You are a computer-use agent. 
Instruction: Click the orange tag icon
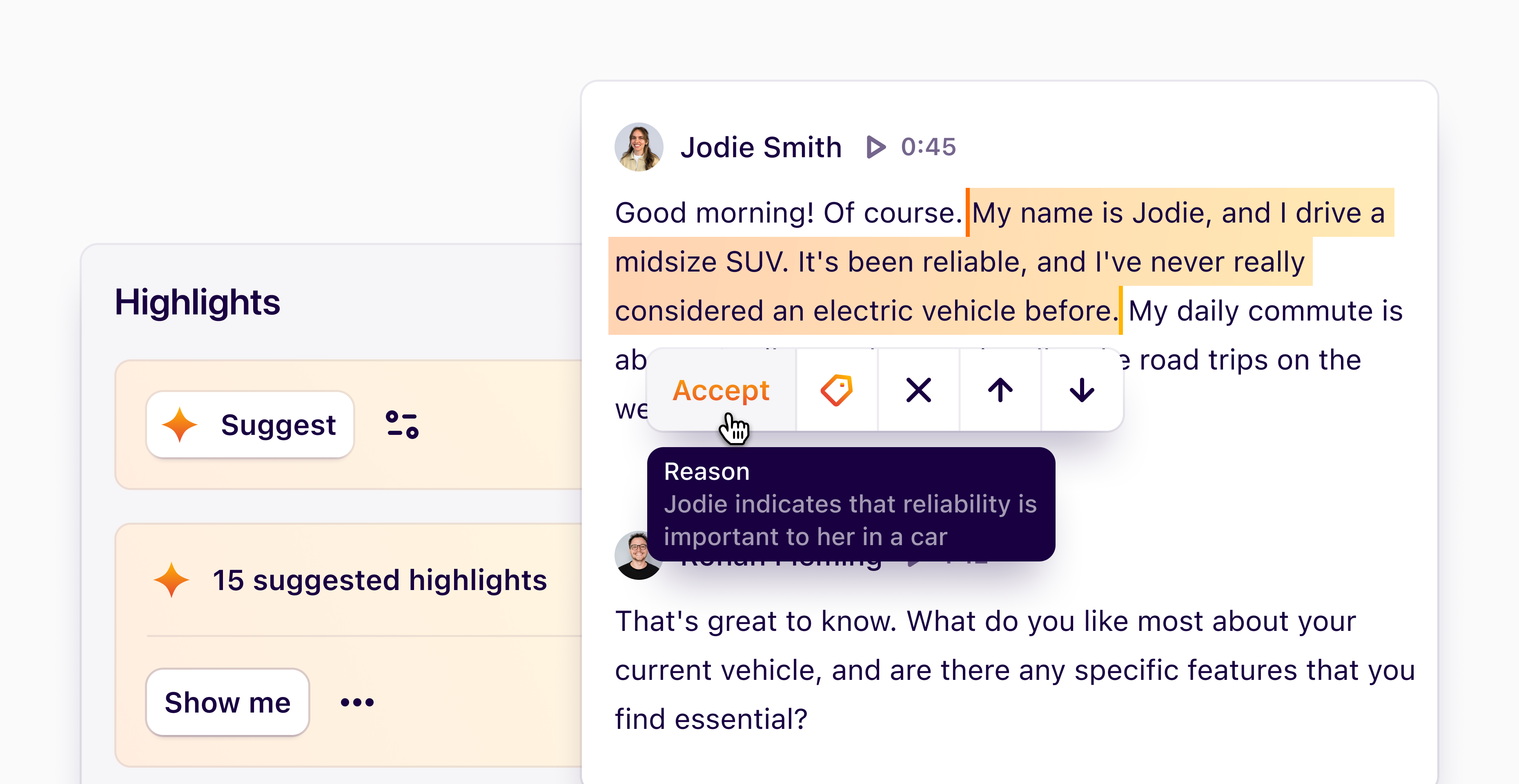pos(837,390)
